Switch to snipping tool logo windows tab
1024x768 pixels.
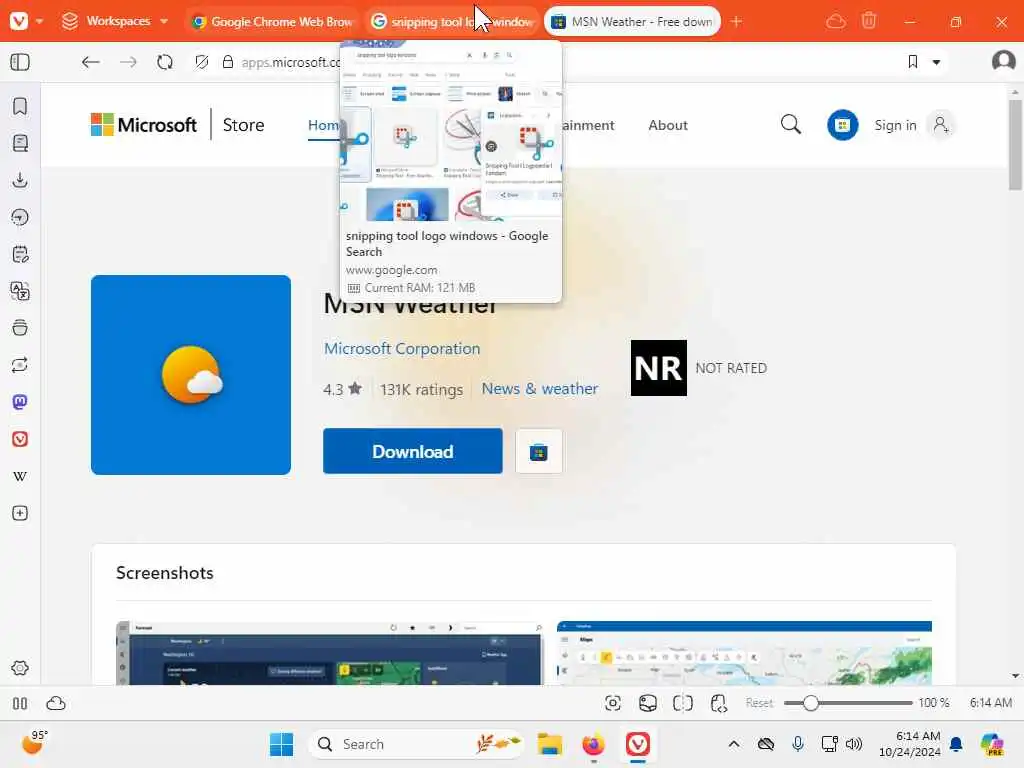pos(452,22)
